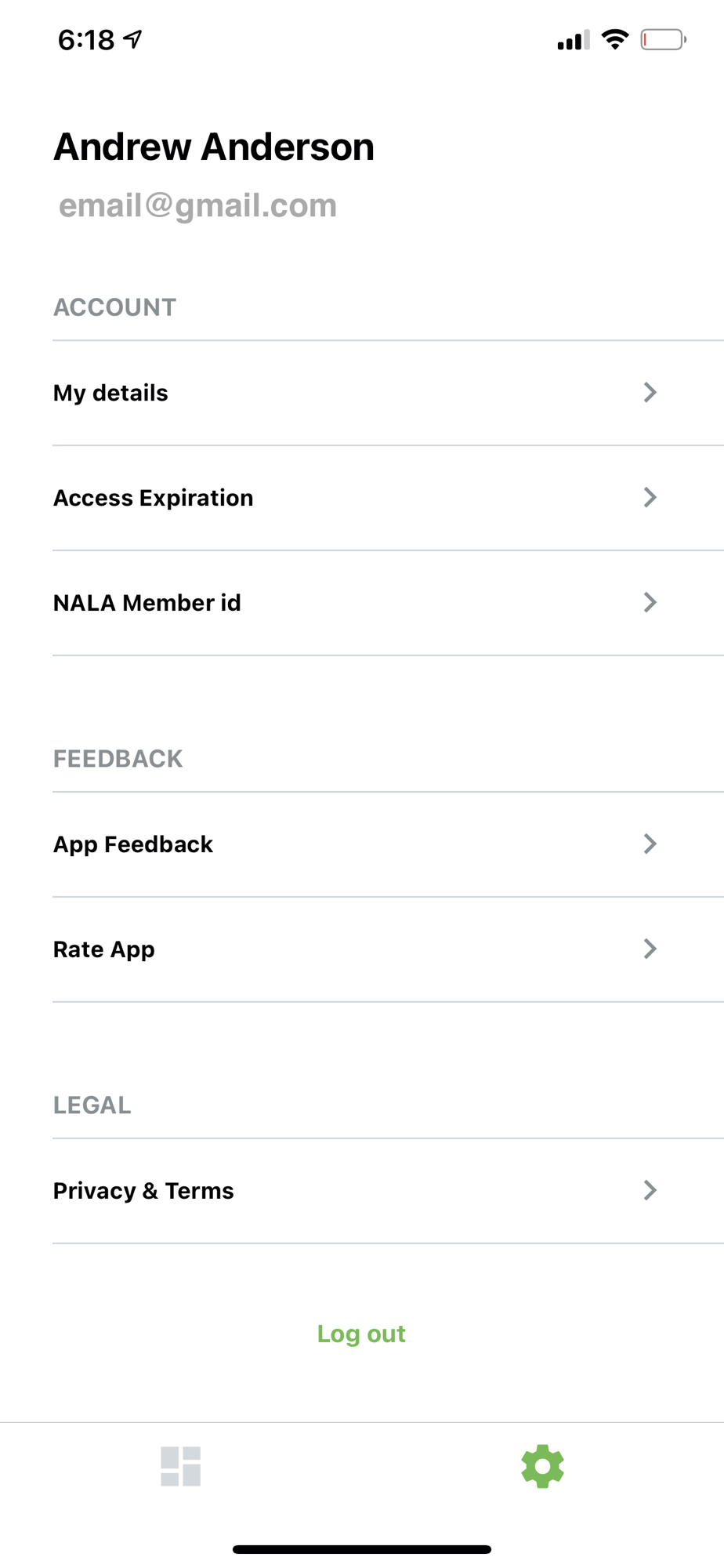Select the Rate App option
Viewport: 724px width, 1568px height.
click(104, 949)
